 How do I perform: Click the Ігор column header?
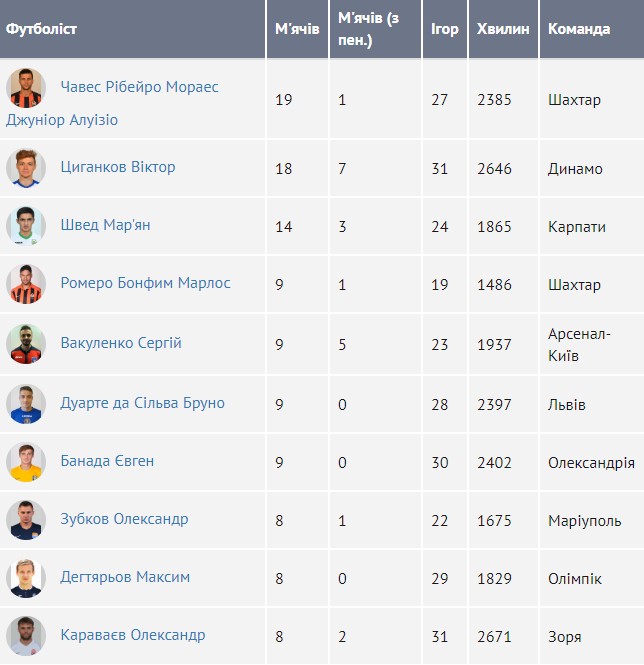pos(444,29)
